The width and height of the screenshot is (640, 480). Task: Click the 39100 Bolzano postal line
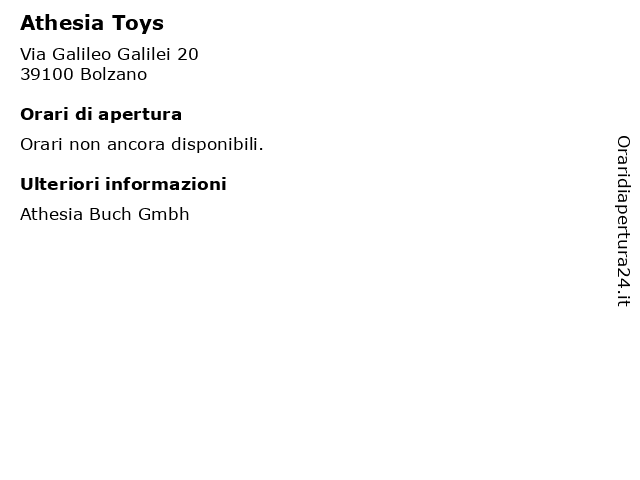pos(84,74)
